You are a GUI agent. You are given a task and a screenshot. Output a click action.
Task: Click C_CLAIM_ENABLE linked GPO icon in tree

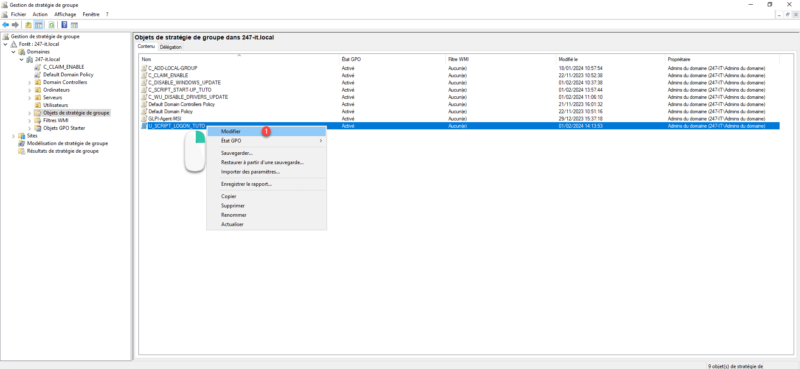[x=38, y=67]
